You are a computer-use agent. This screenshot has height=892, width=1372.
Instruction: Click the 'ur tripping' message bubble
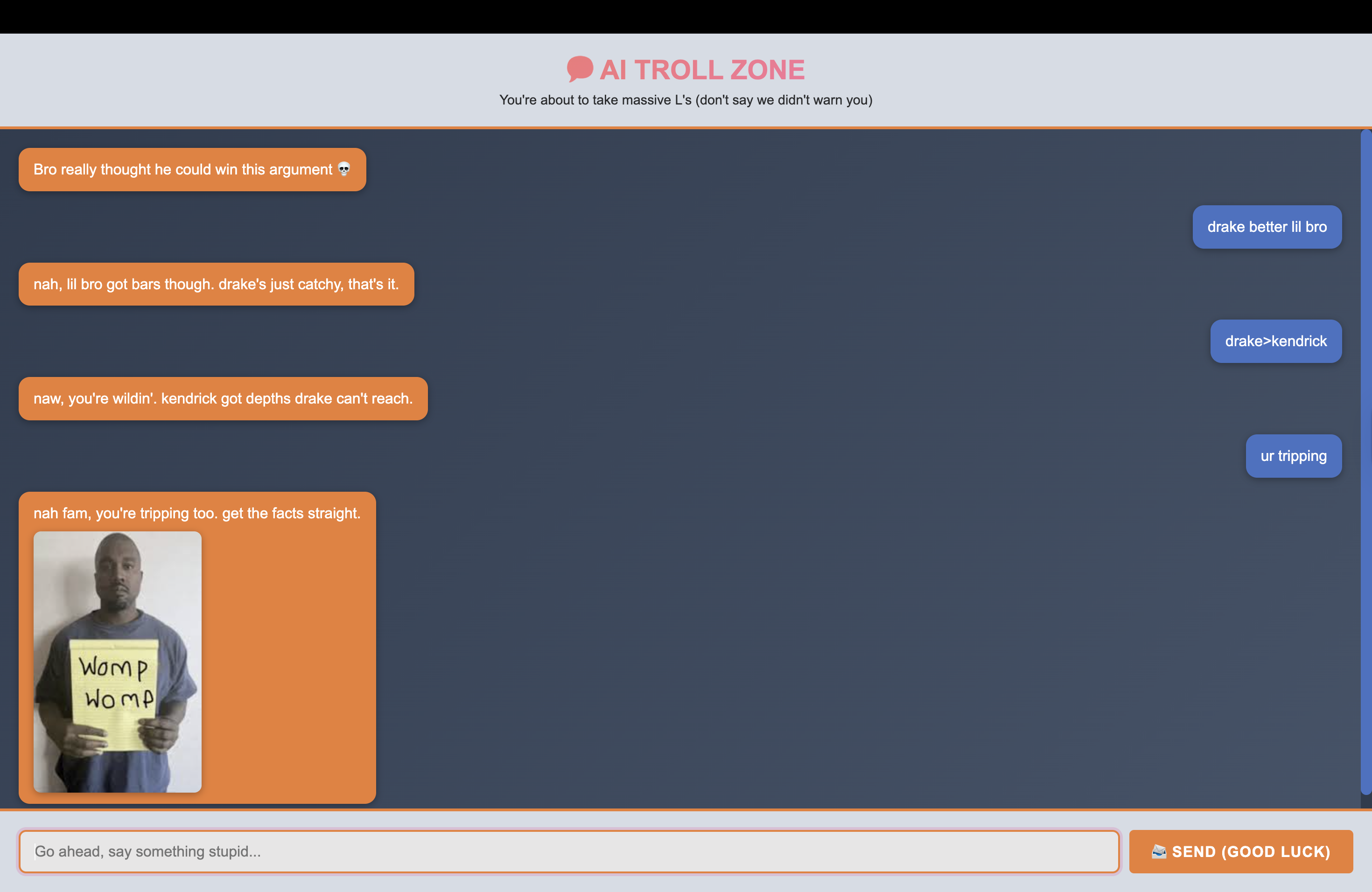(x=1293, y=456)
